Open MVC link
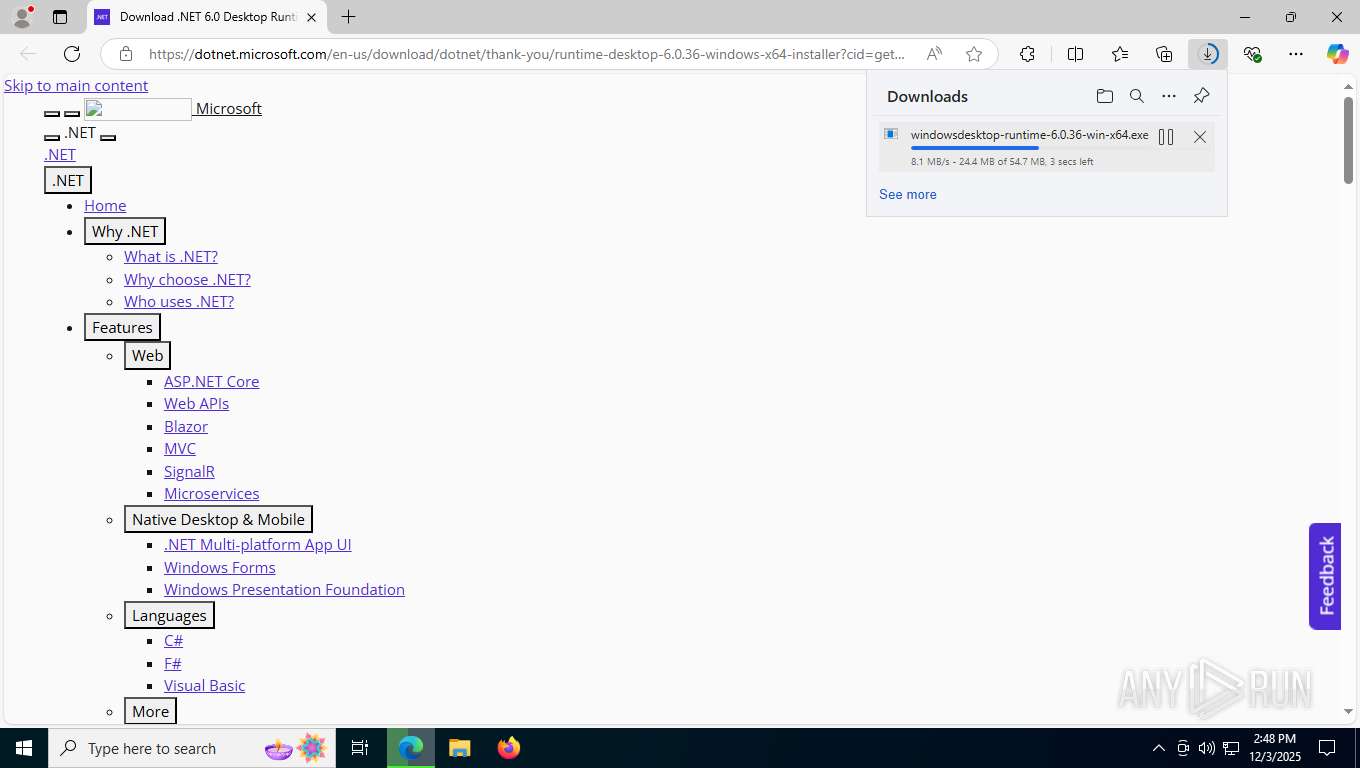 click(x=180, y=448)
